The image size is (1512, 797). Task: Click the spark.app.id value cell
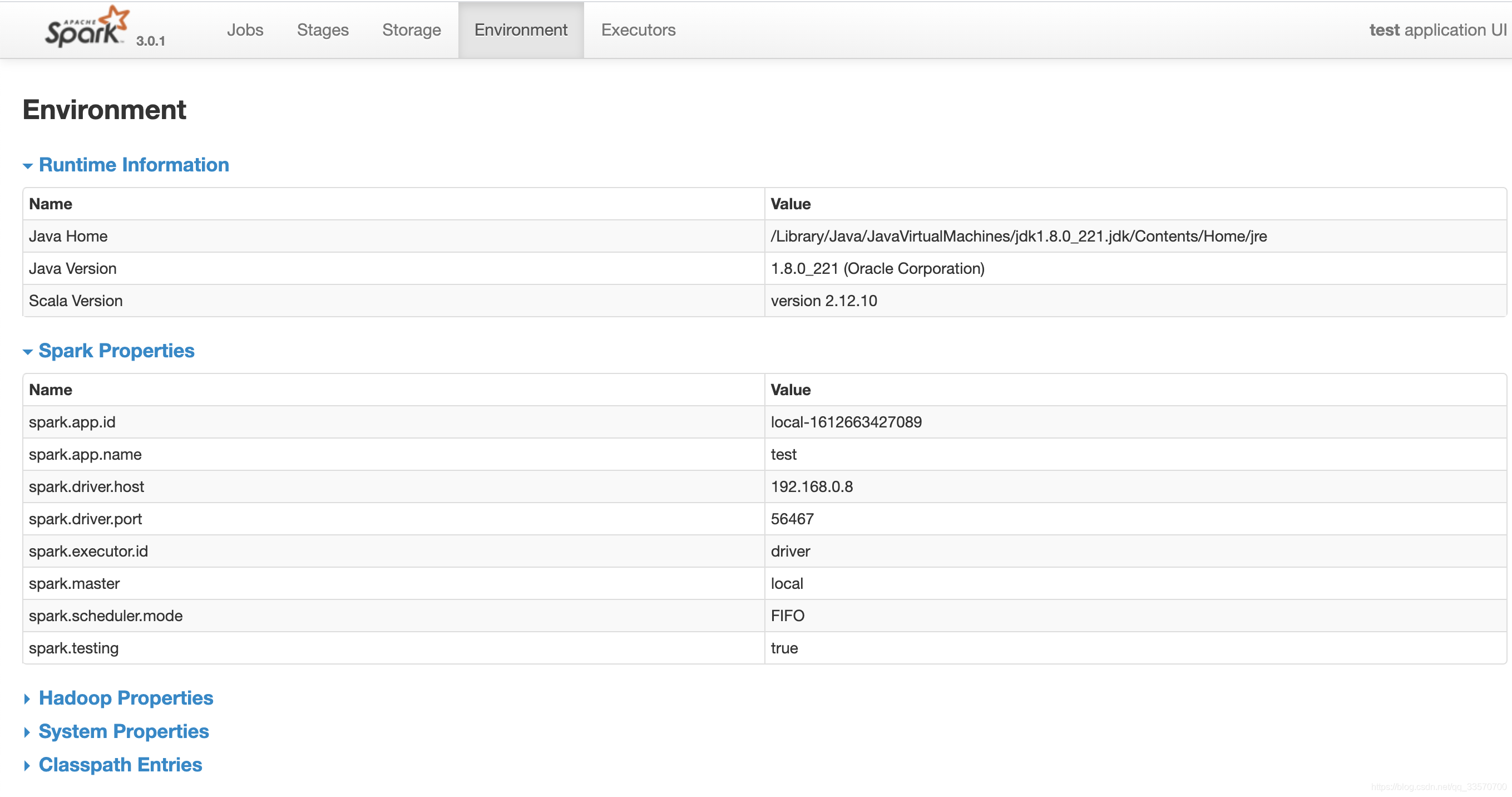point(846,422)
